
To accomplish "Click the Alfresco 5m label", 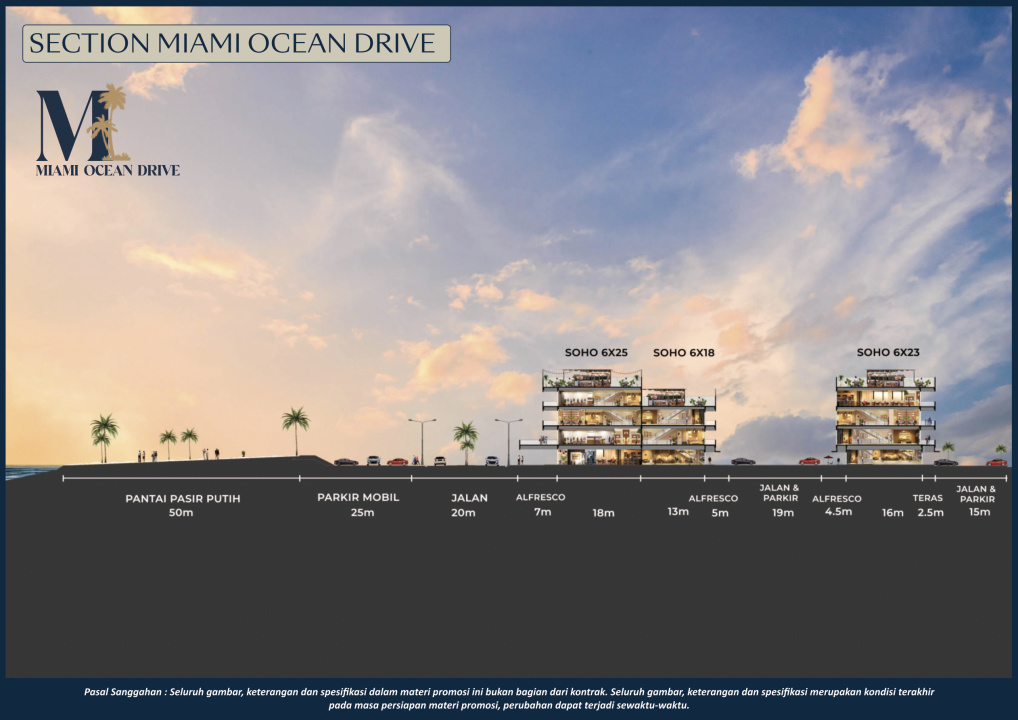I will point(714,505).
